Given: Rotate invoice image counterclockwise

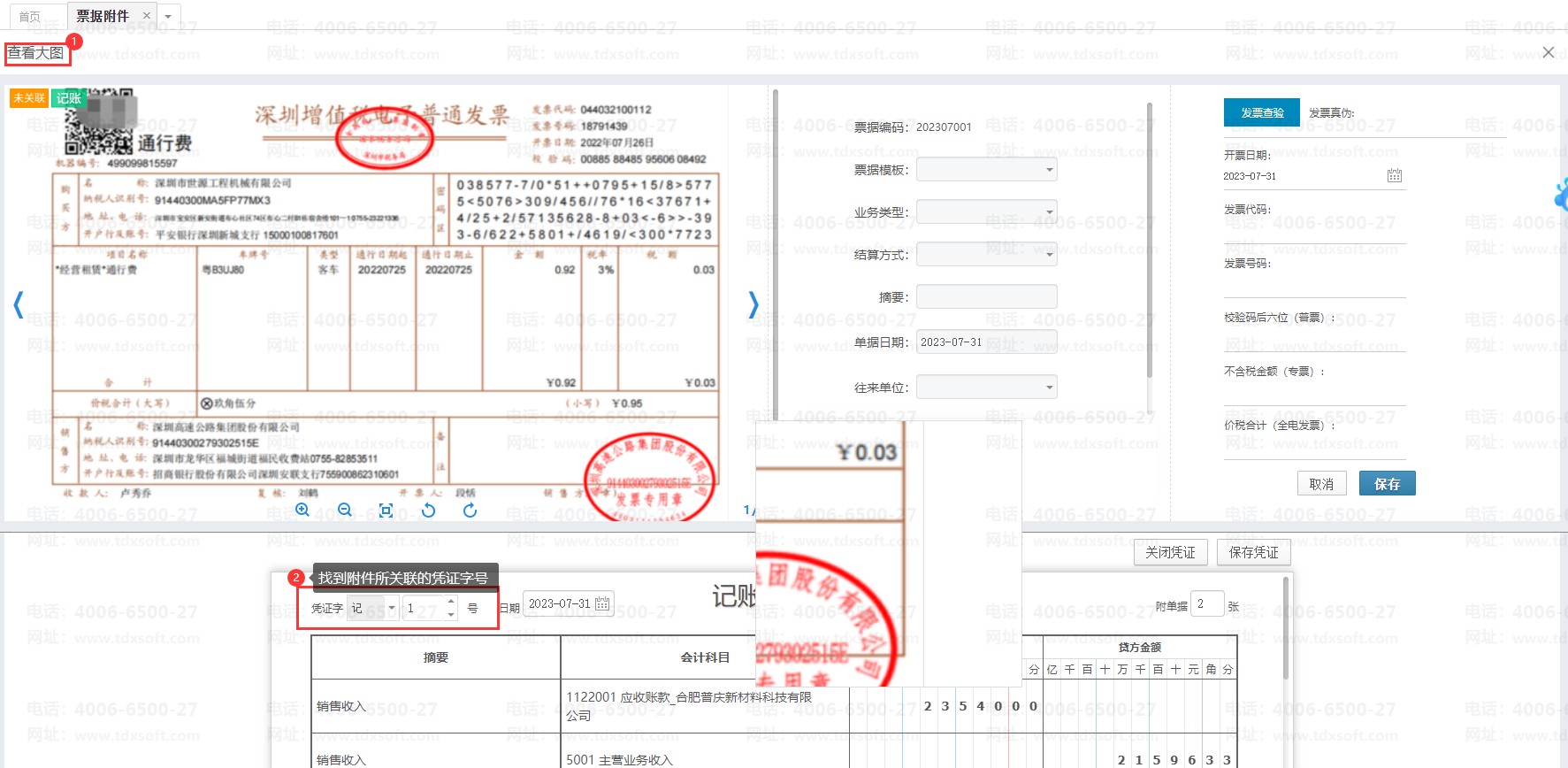Looking at the screenshot, I should click(x=428, y=510).
